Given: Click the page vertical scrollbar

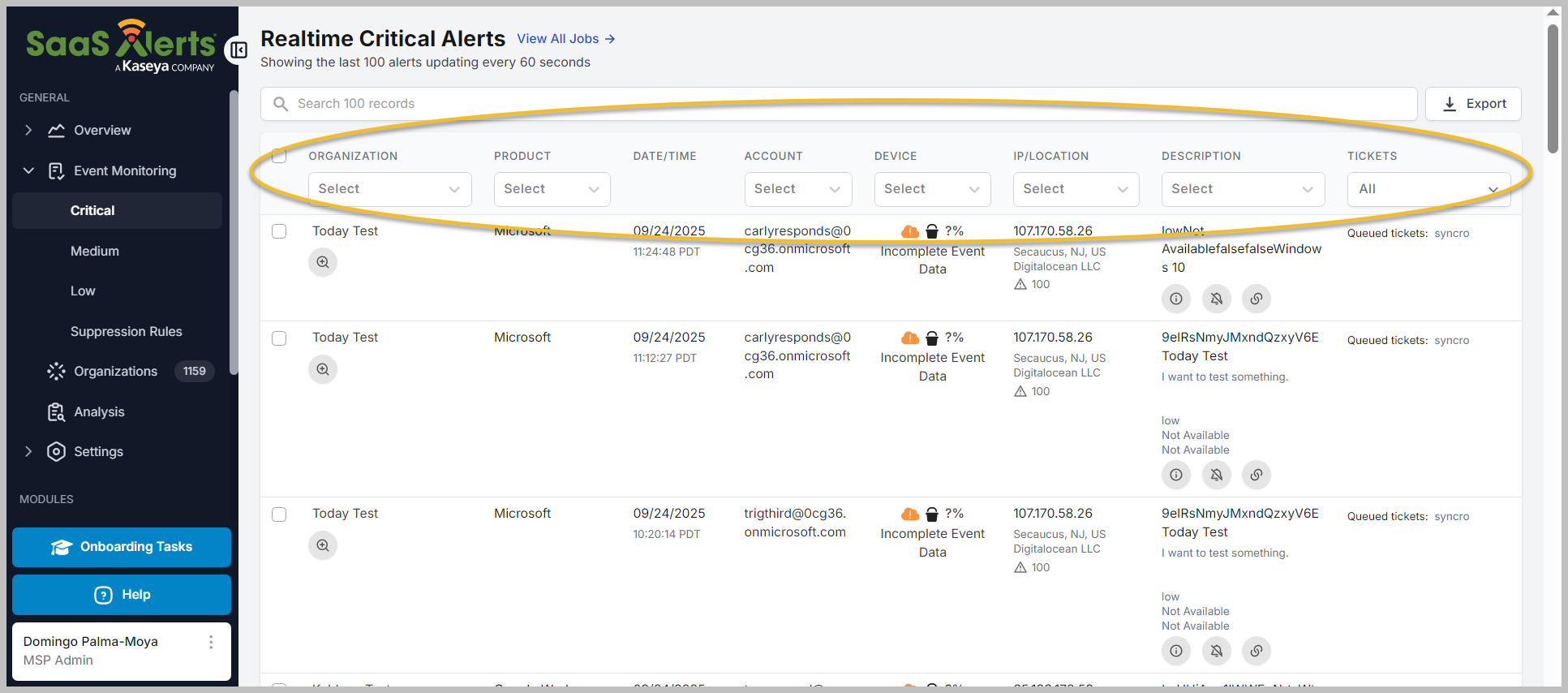Looking at the screenshot, I should [1553, 89].
